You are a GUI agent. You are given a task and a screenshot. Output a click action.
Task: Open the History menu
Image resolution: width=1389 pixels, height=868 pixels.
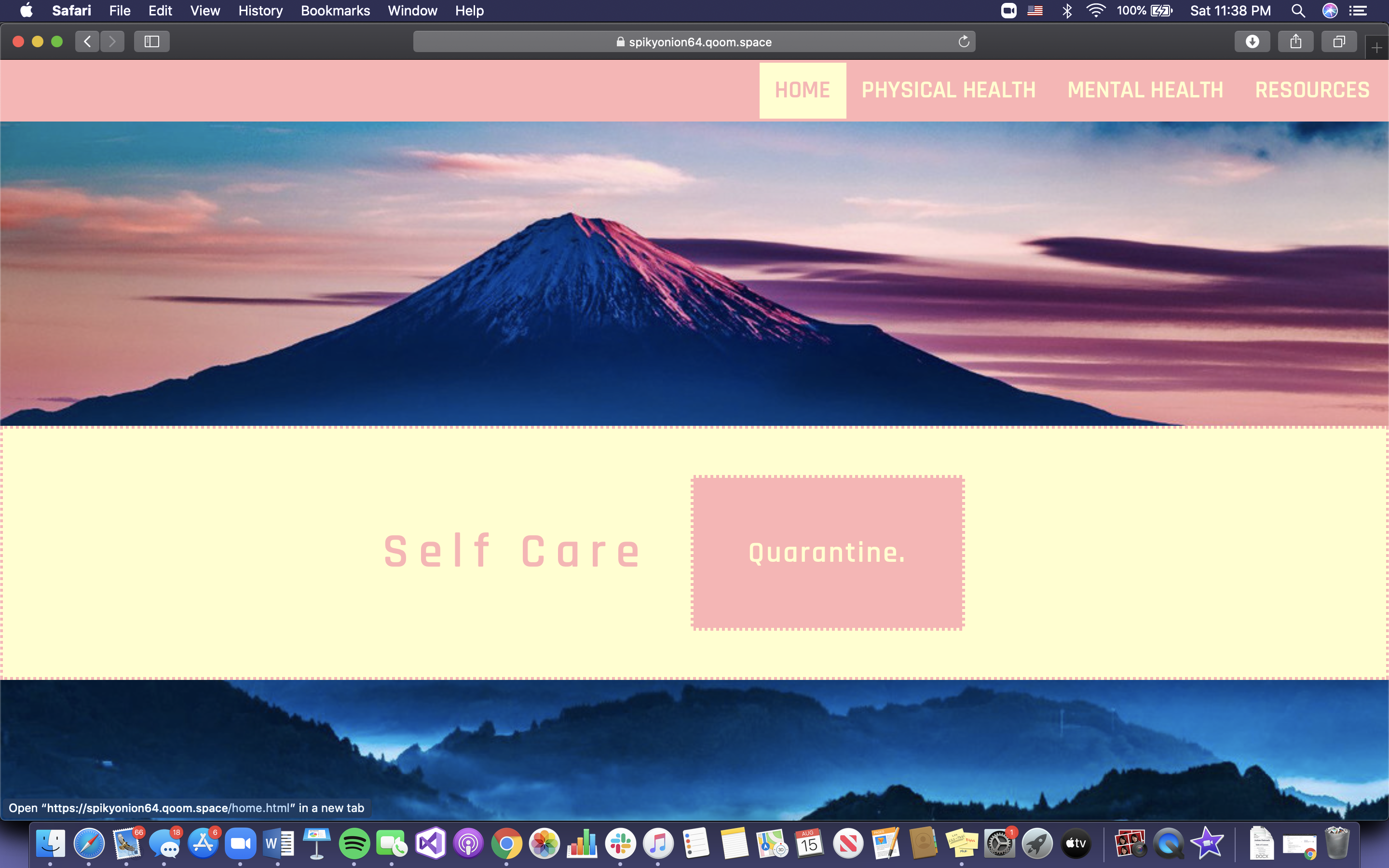(x=260, y=10)
